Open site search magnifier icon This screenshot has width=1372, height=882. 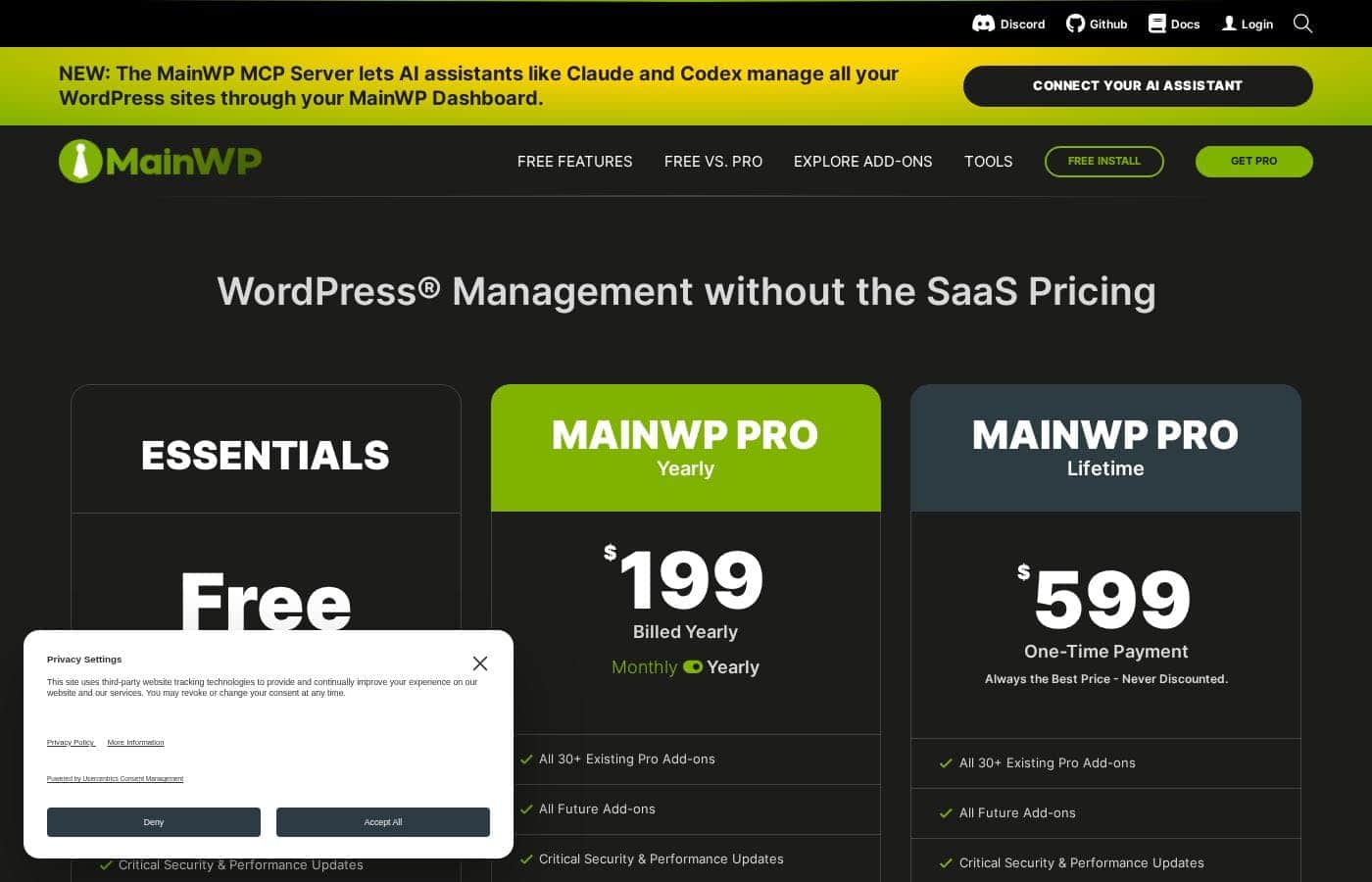pos(1302,24)
